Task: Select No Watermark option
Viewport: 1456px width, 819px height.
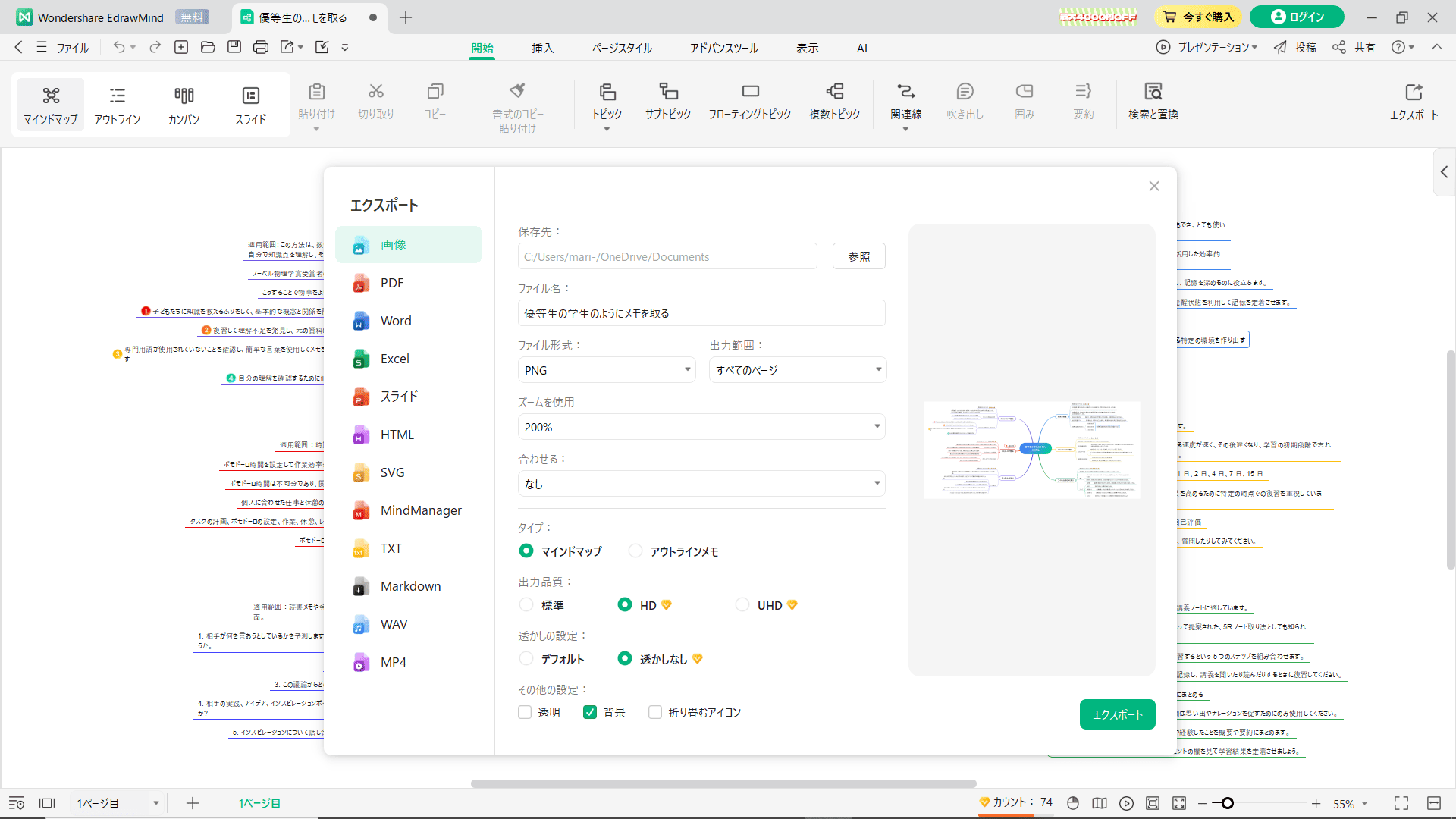Action: [x=625, y=659]
